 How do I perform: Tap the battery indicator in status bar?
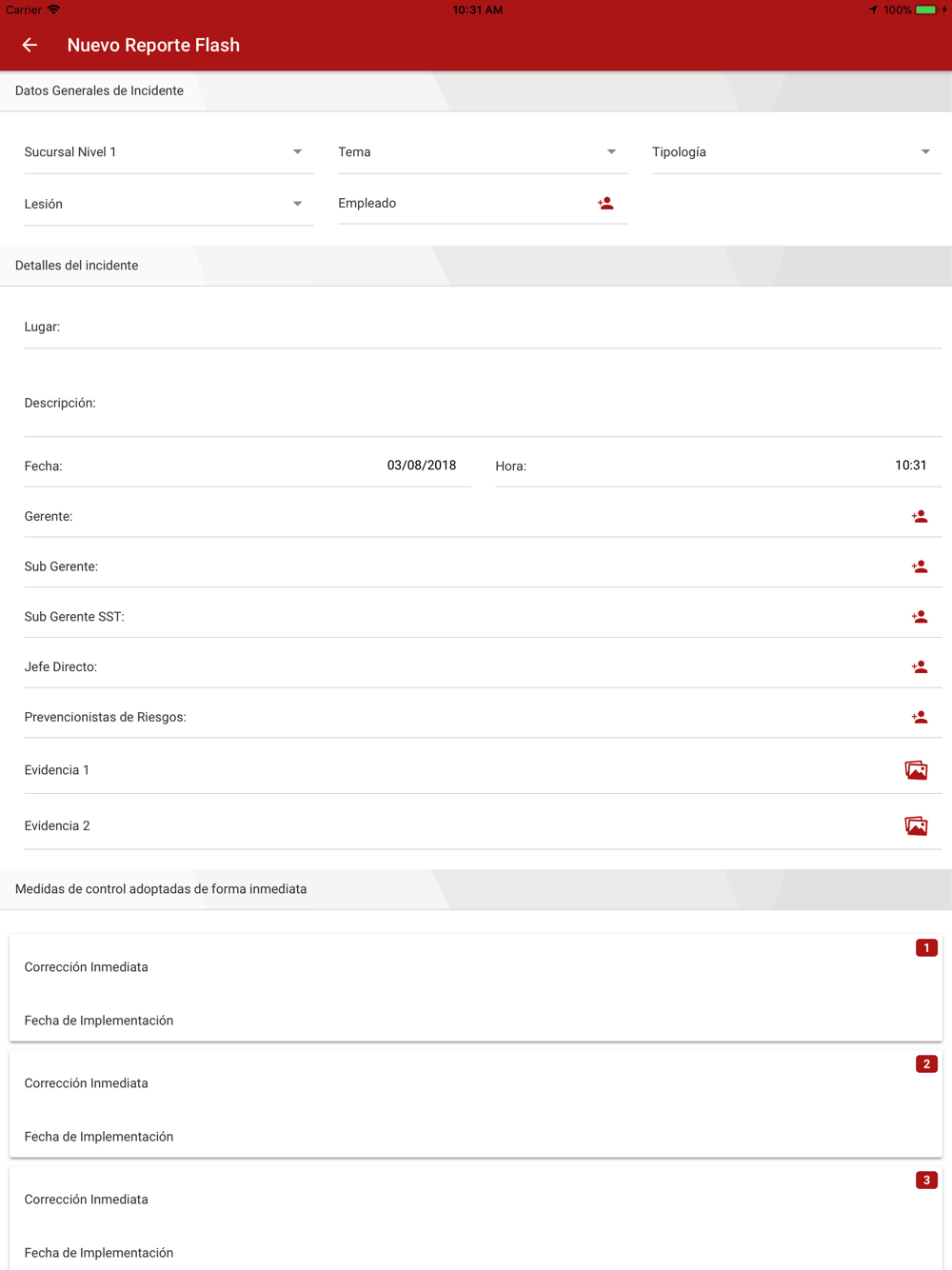[926, 10]
